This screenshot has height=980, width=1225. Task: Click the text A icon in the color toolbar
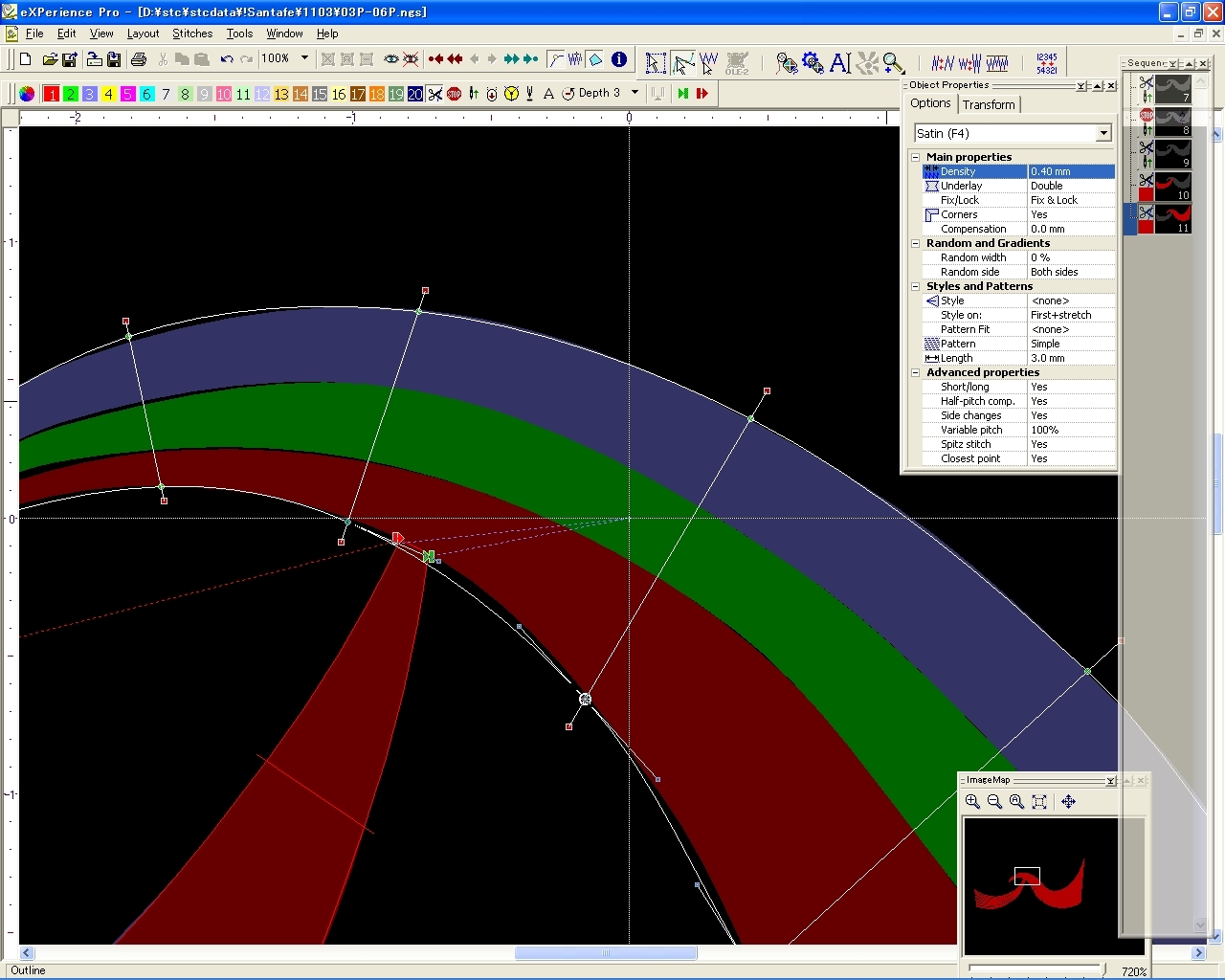click(548, 94)
